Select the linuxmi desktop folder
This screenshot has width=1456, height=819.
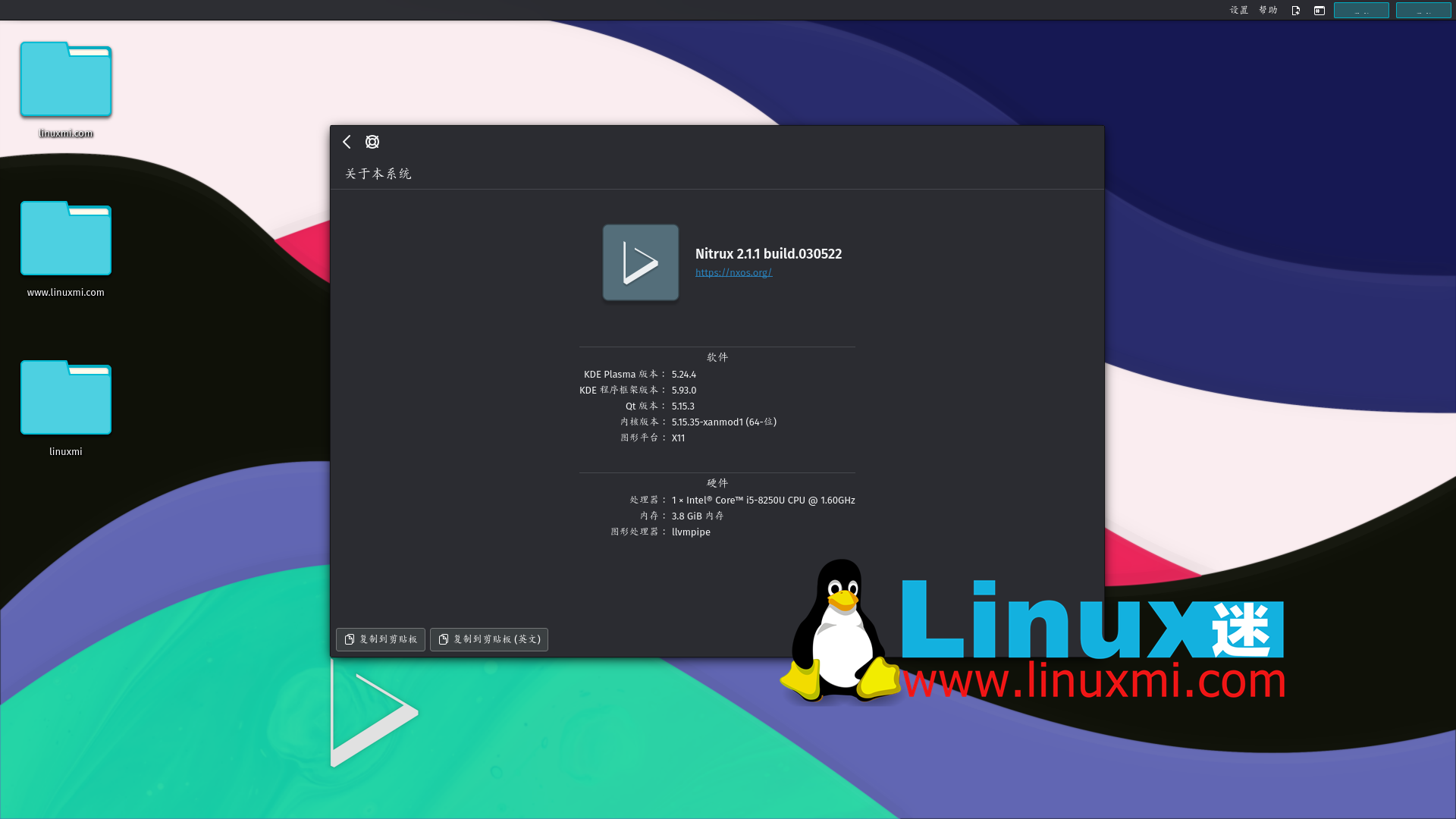point(66,408)
